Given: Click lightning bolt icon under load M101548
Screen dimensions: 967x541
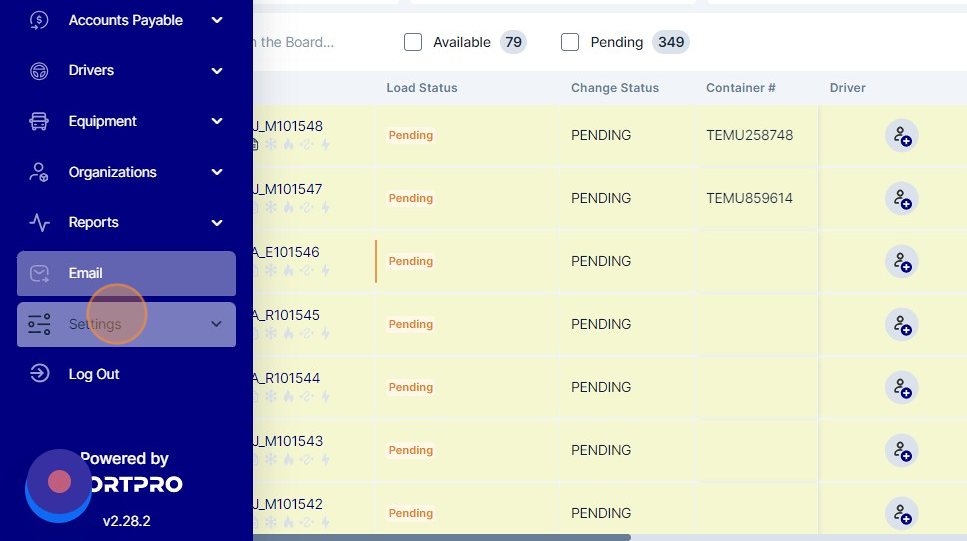Looking at the screenshot, I should tap(325, 144).
